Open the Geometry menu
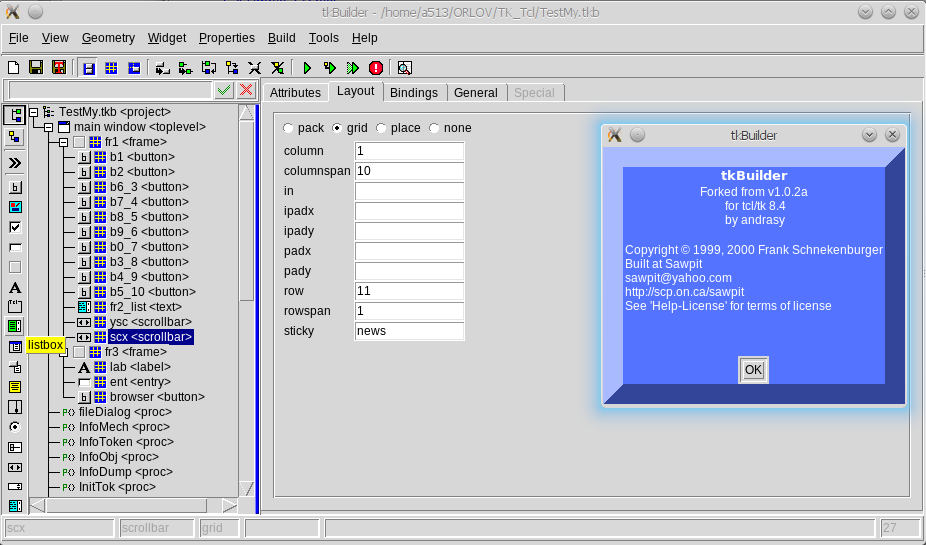The image size is (926, 545). click(x=108, y=38)
